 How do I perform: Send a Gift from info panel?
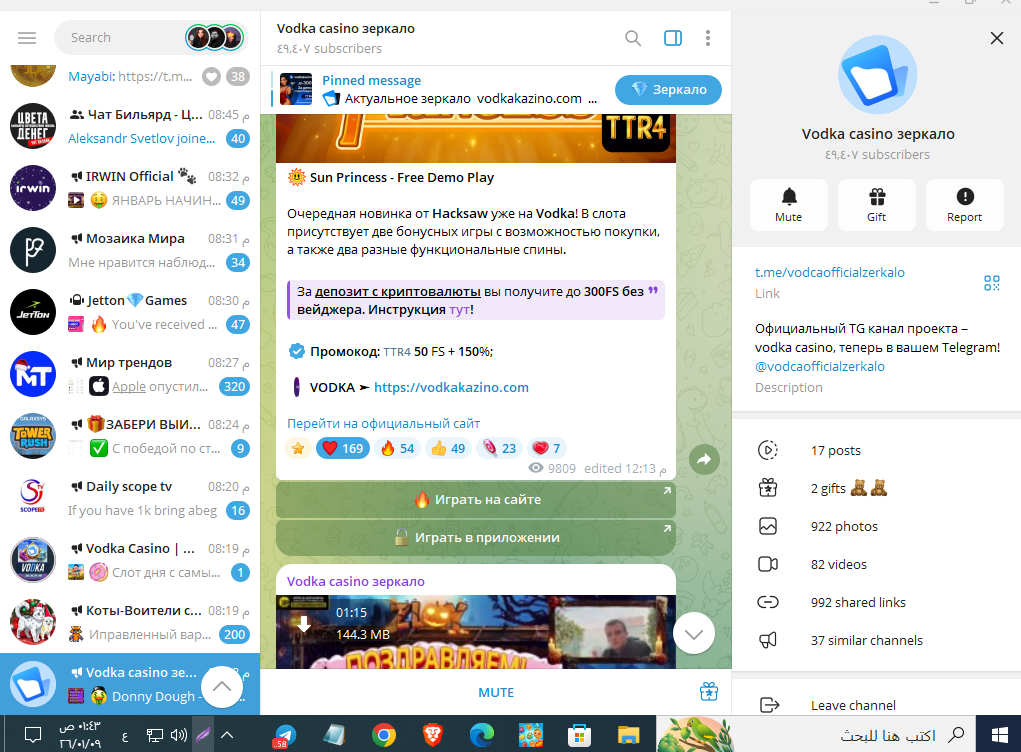tap(876, 204)
